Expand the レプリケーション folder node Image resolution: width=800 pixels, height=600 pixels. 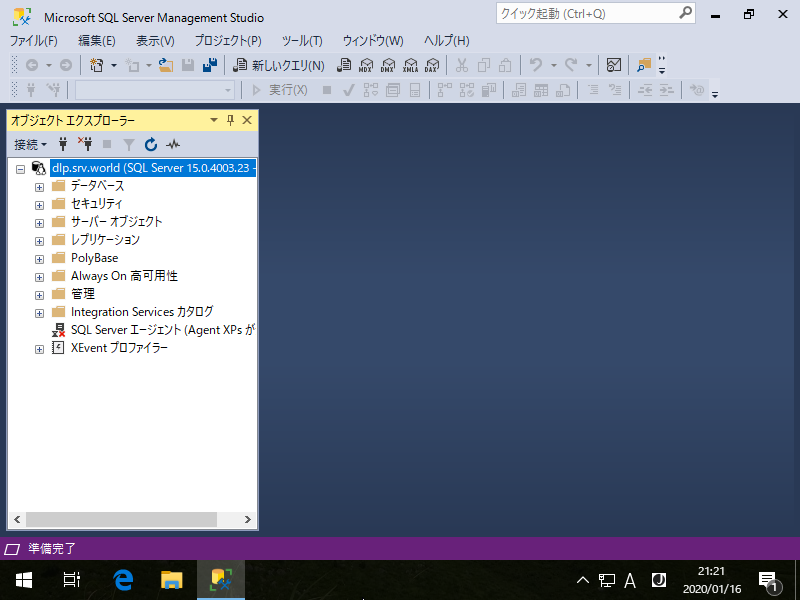pos(39,241)
